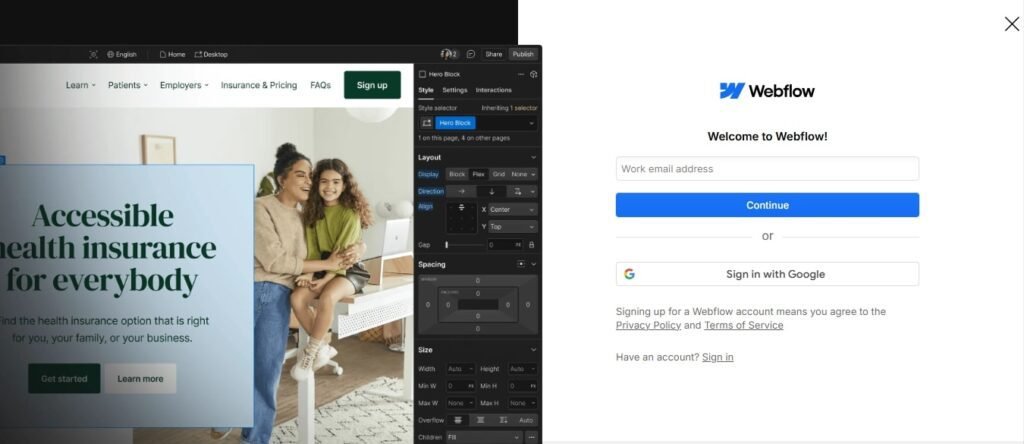This screenshot has height=444, width=1024.
Task: Click the canvas focus icon in designer top bar
Action: point(93,54)
